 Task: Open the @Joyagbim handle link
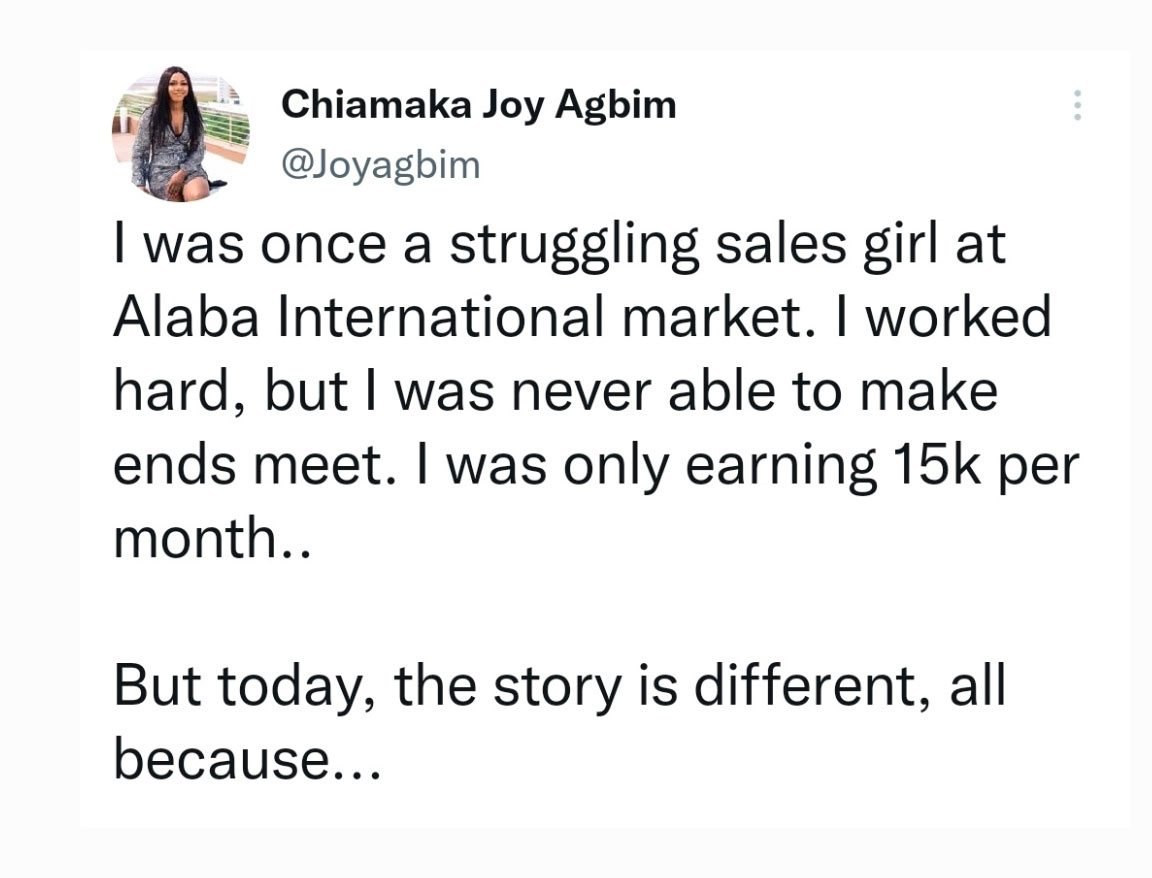pos(381,165)
